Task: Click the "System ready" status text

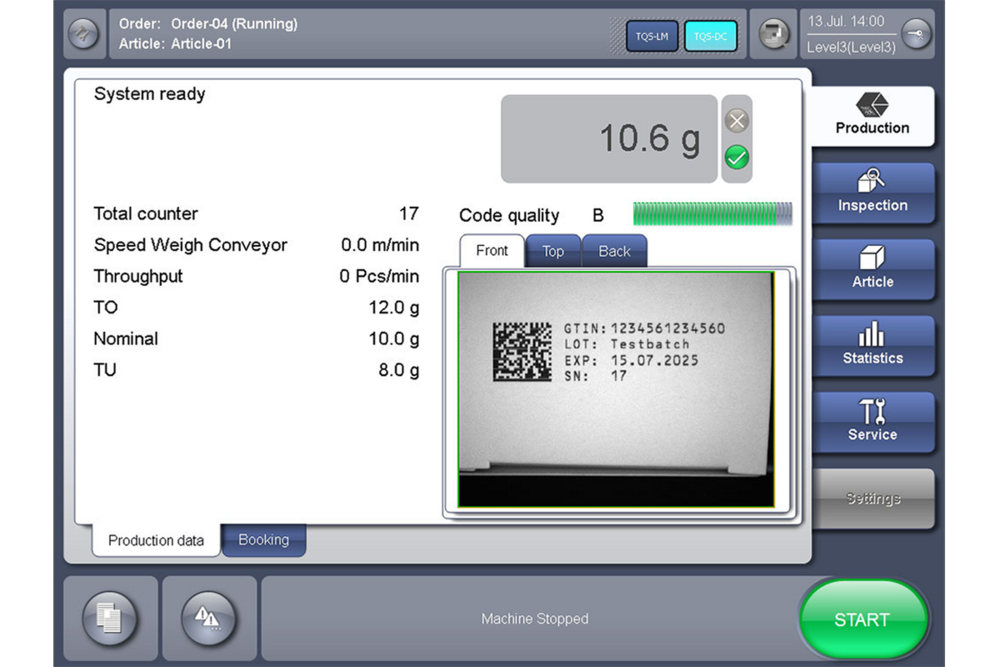Action: 150,94
